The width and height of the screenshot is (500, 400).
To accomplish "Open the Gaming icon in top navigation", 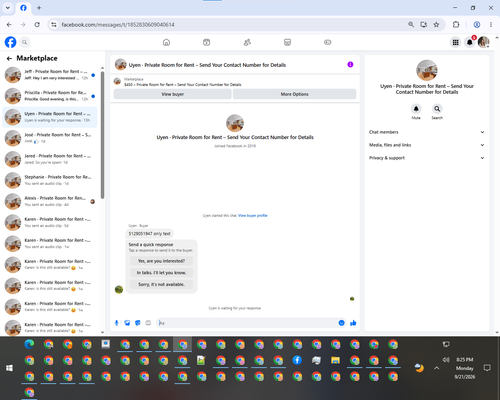I will click(x=328, y=42).
